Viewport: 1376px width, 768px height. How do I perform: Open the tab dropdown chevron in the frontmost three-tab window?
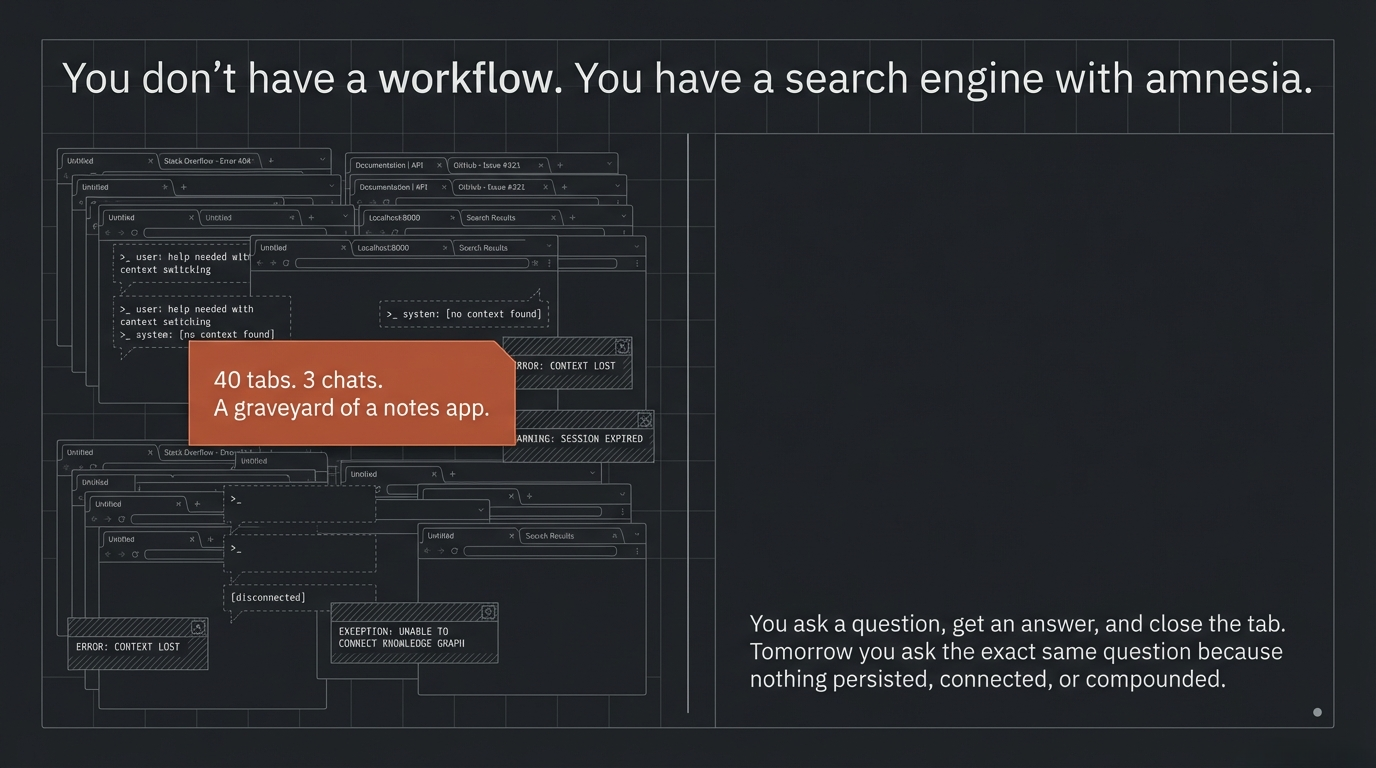point(548,246)
